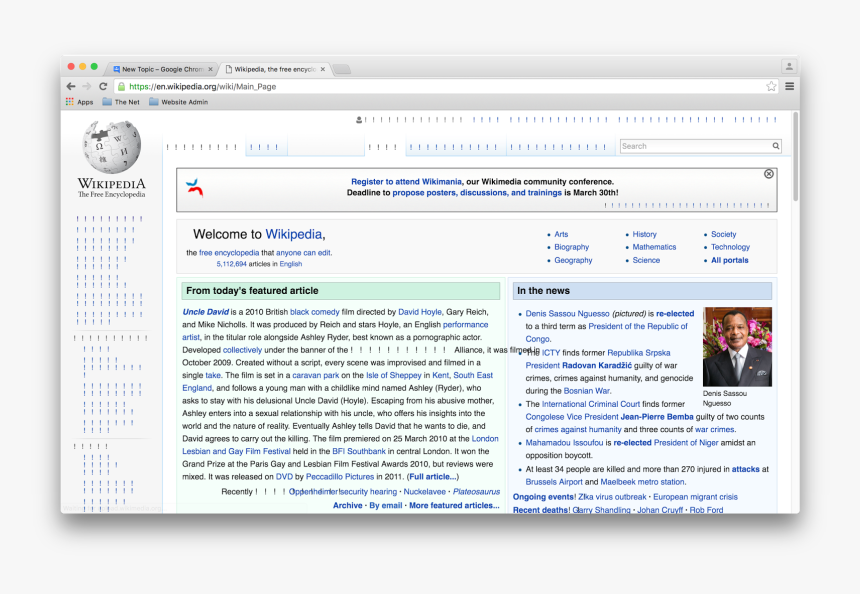Screen dimensions: 860x594
Task: Open By email link
Action: (386, 506)
